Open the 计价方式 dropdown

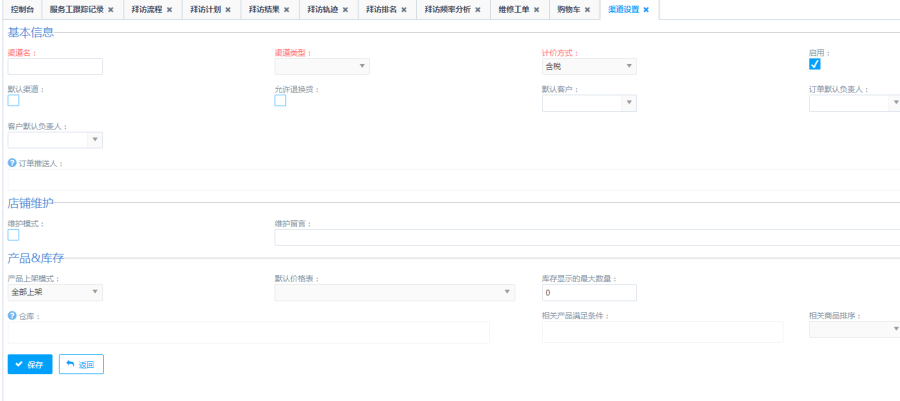point(589,67)
